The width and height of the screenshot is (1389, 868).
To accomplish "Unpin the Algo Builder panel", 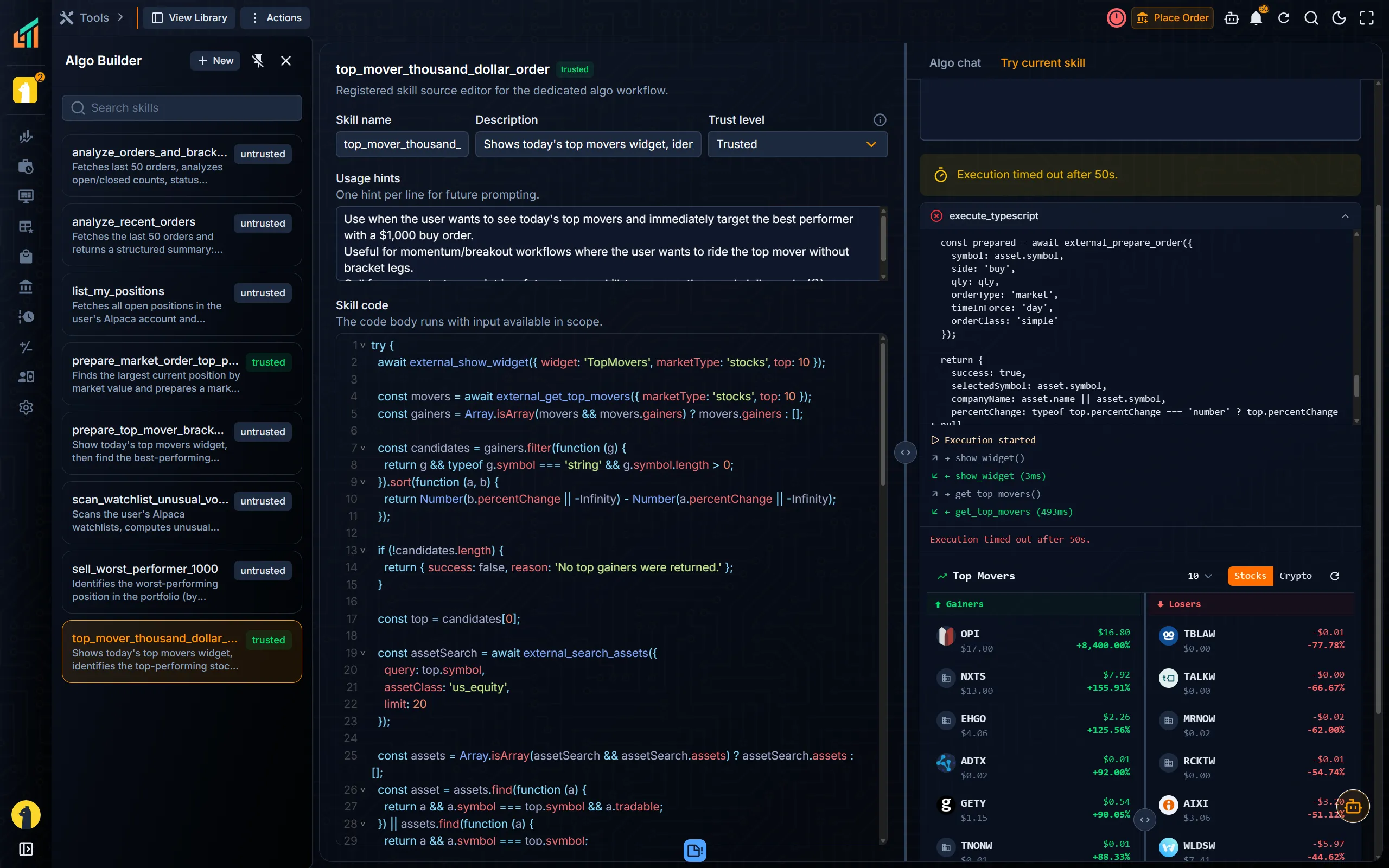I will coord(258,61).
